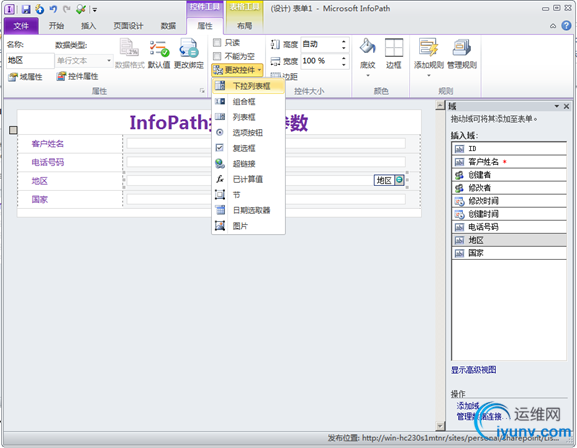Click the 默认值 default value icon
Image resolution: width=577 pixels, height=448 pixels.
[x=159, y=53]
